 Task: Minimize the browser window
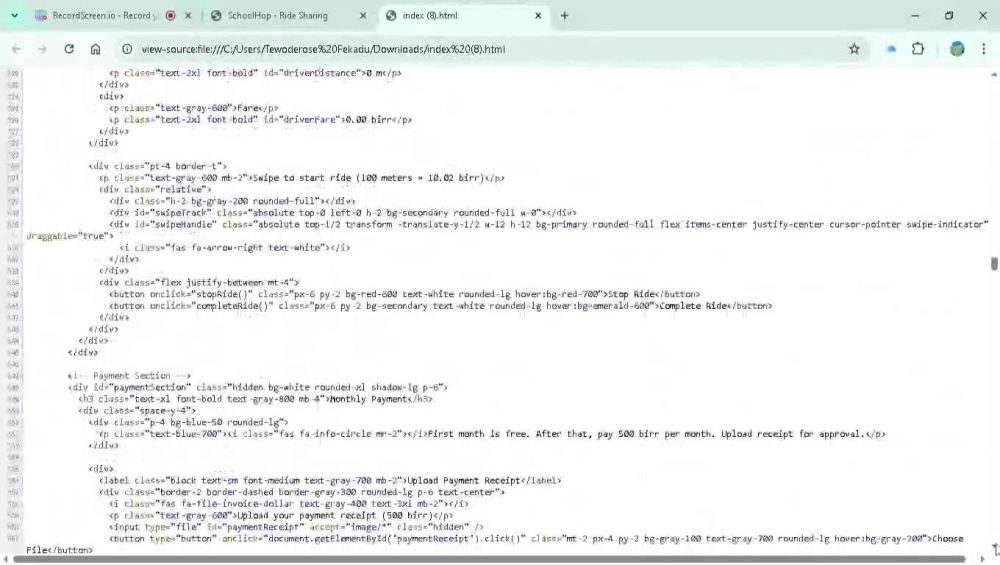point(915,15)
